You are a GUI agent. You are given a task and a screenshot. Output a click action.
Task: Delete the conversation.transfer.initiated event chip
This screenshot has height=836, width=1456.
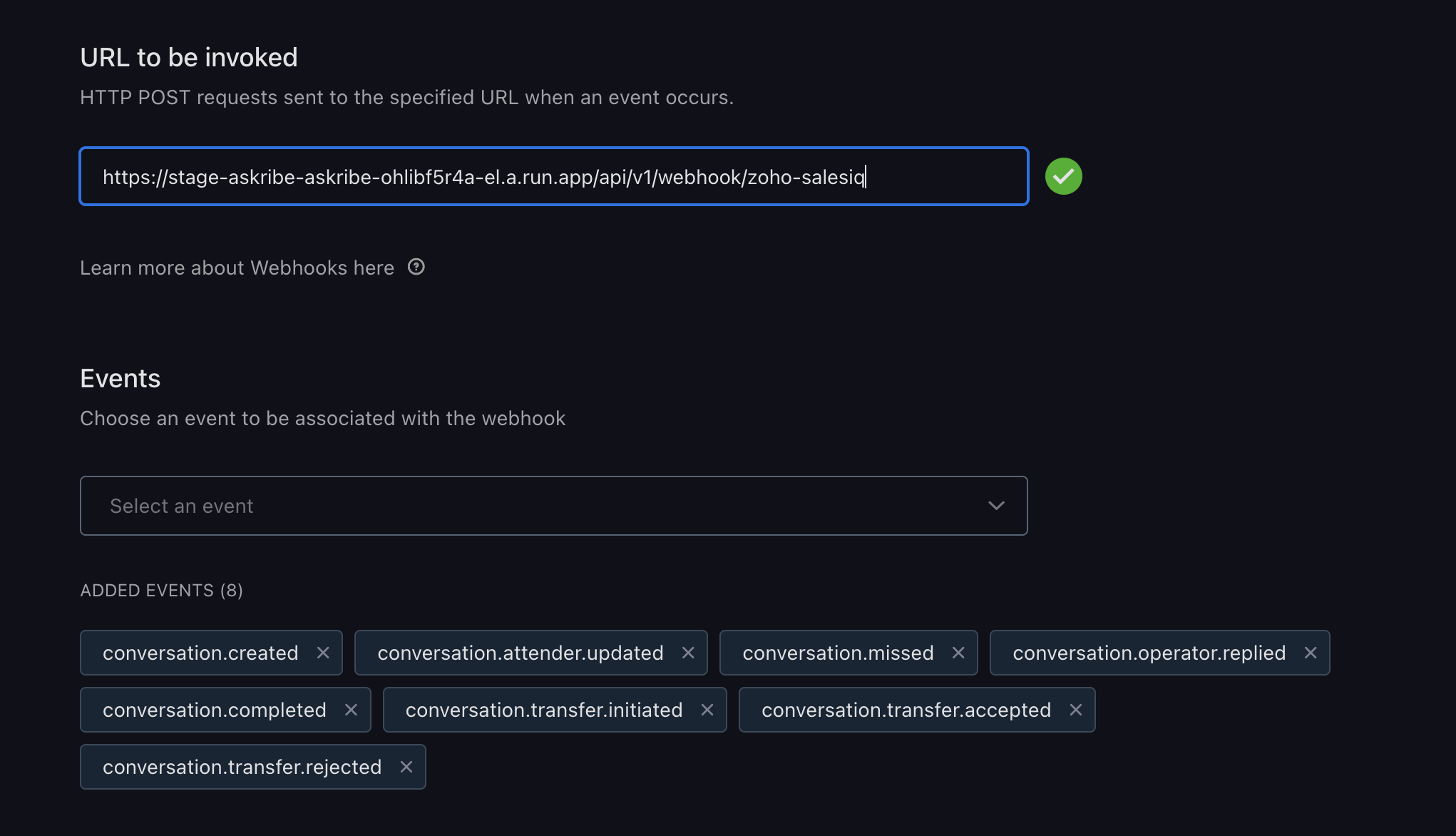tap(707, 710)
